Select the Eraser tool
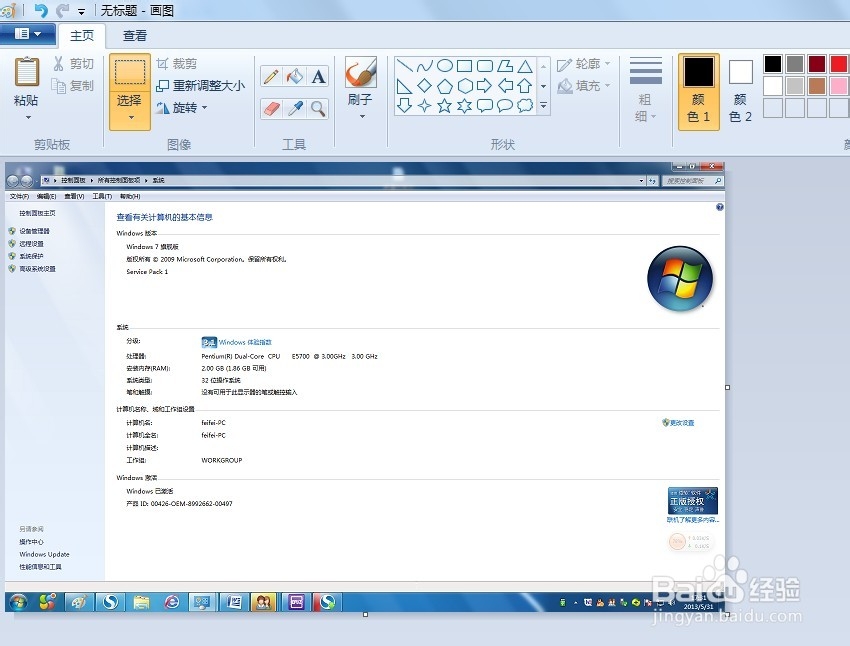This screenshot has width=850, height=646. [272, 109]
